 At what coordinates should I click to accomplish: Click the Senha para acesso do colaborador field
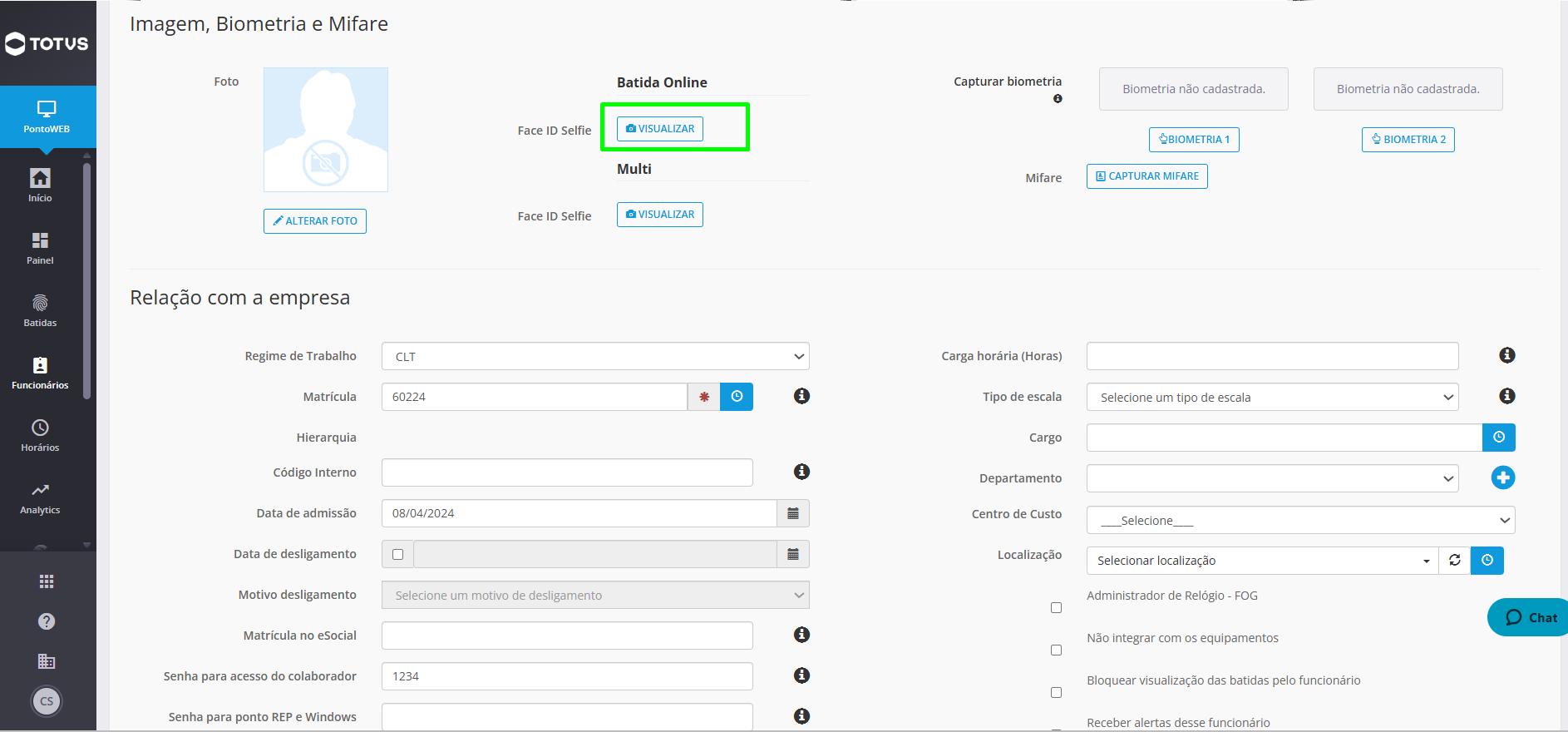(567, 676)
